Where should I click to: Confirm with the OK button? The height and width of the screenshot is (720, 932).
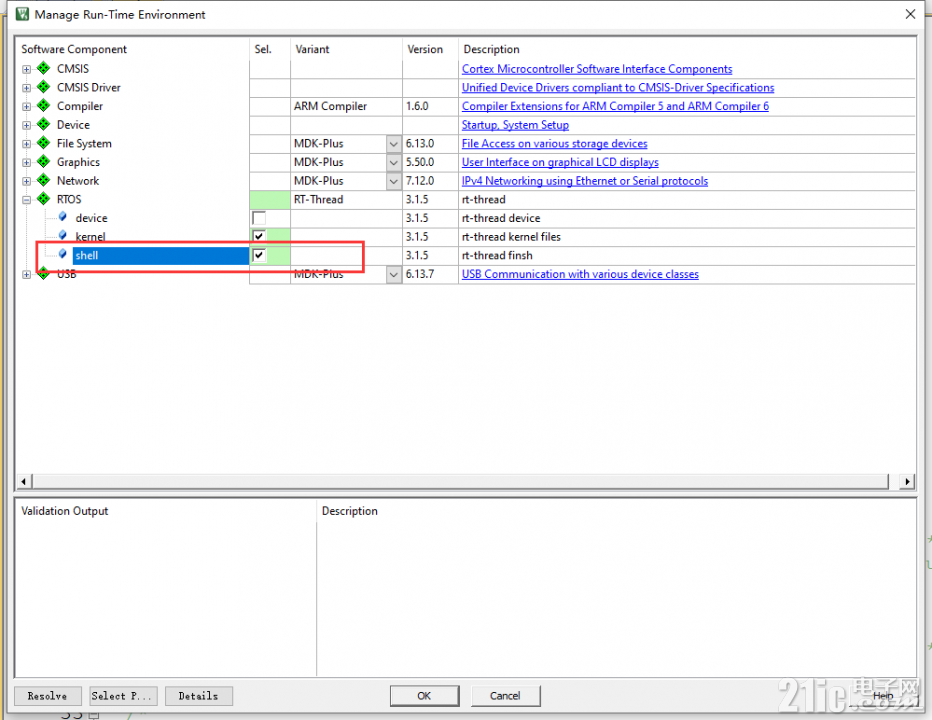pyautogui.click(x=424, y=696)
